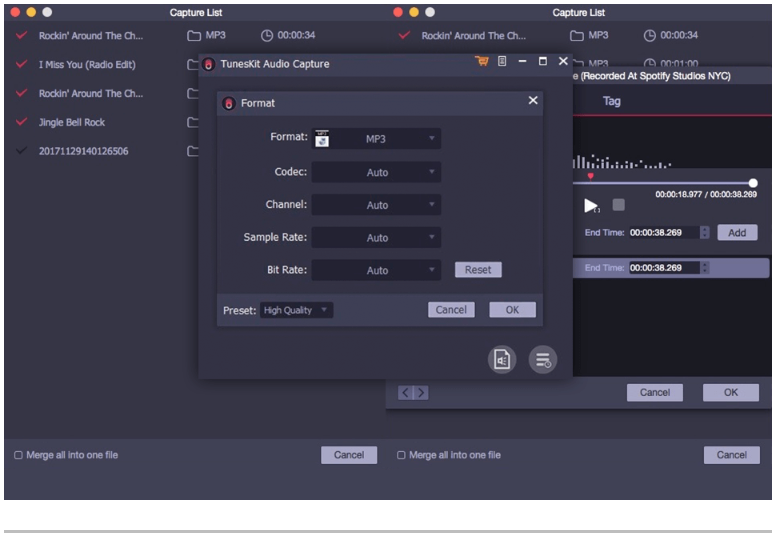Enable Merge all into one file in left window

(18, 455)
